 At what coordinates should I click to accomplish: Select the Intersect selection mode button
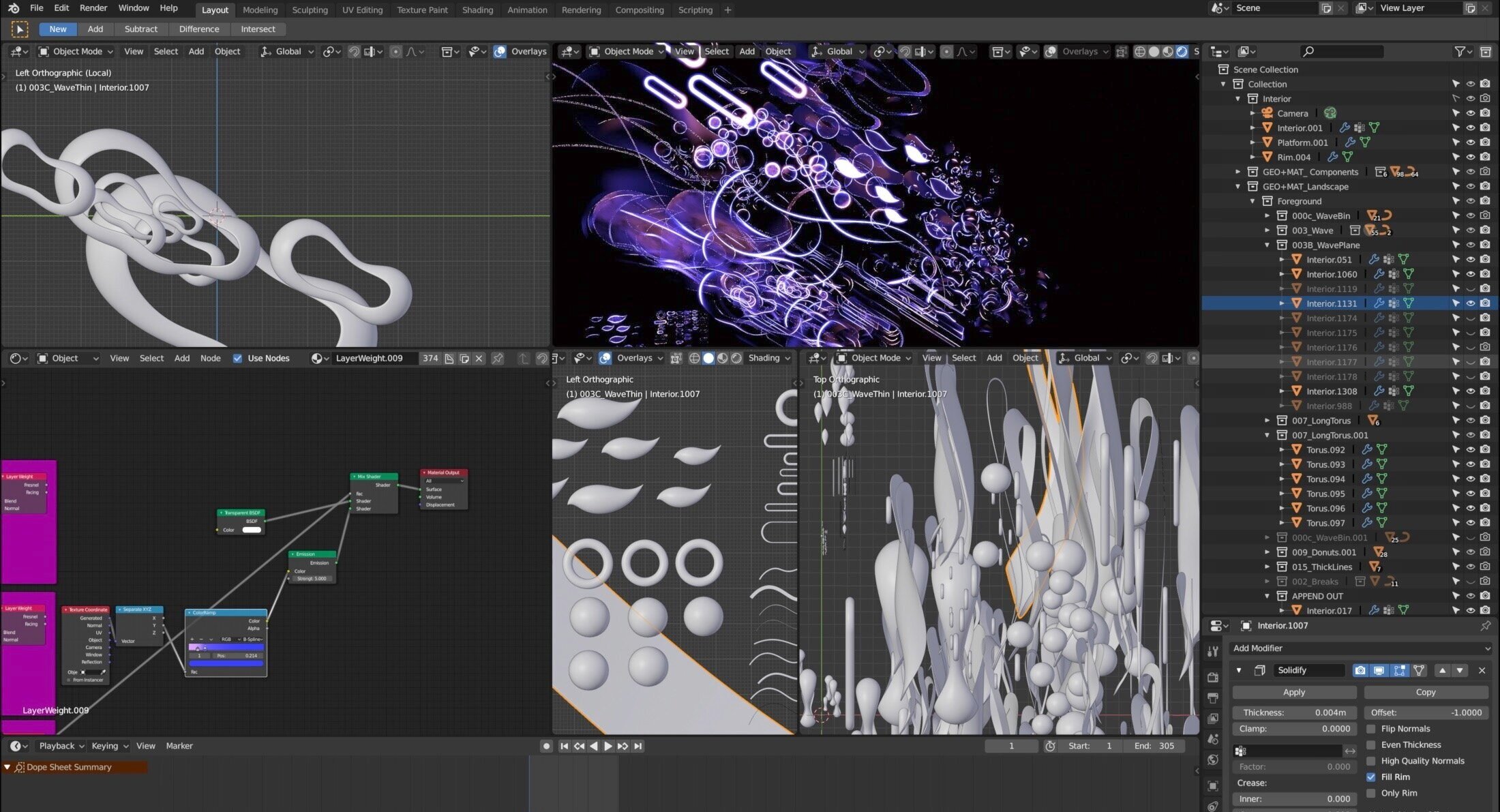pos(258,29)
